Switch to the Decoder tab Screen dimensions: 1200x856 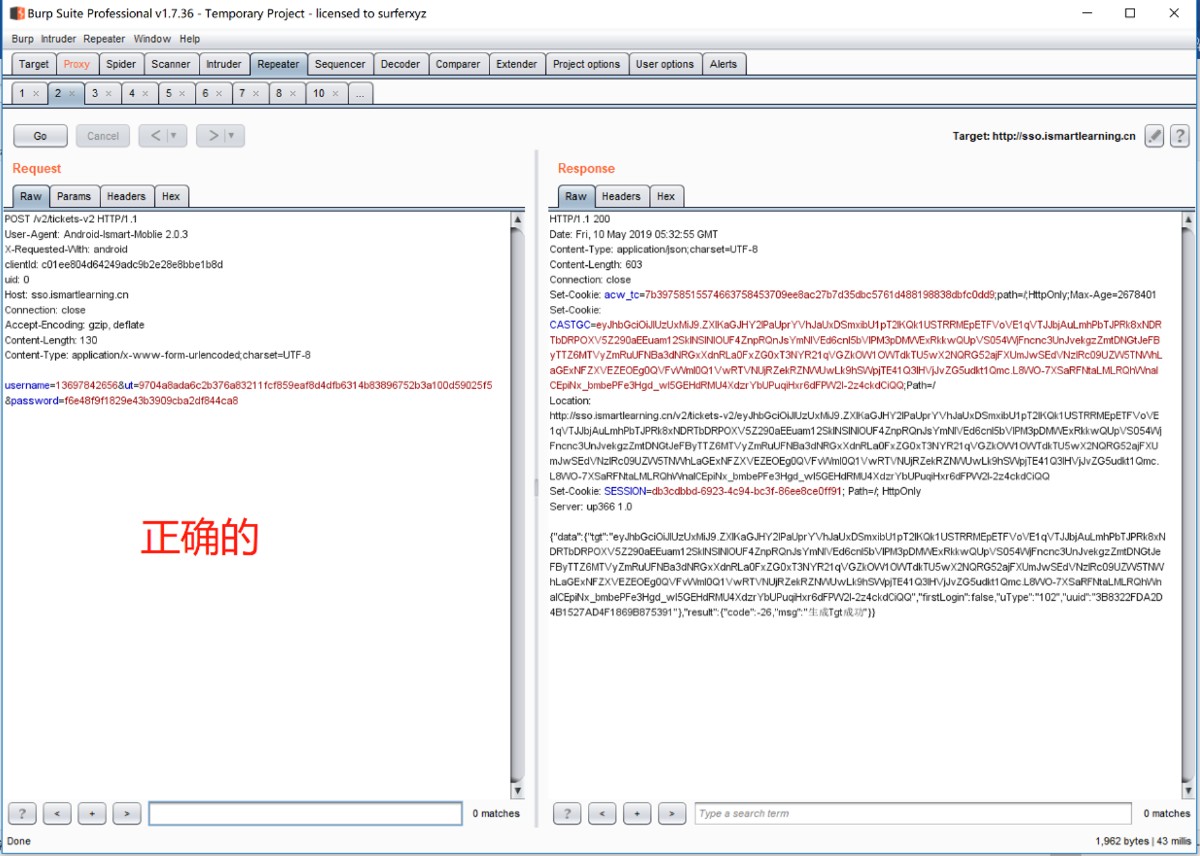coord(400,64)
